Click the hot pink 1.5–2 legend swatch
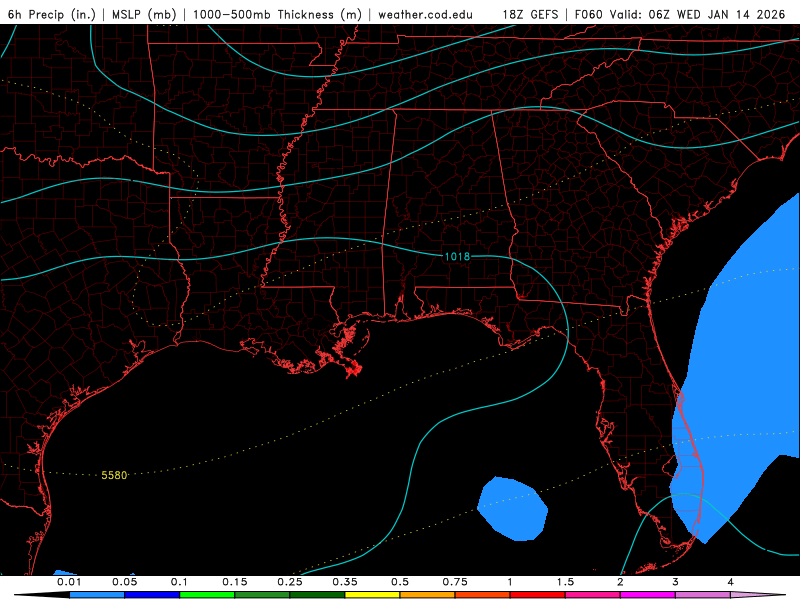 point(593,595)
